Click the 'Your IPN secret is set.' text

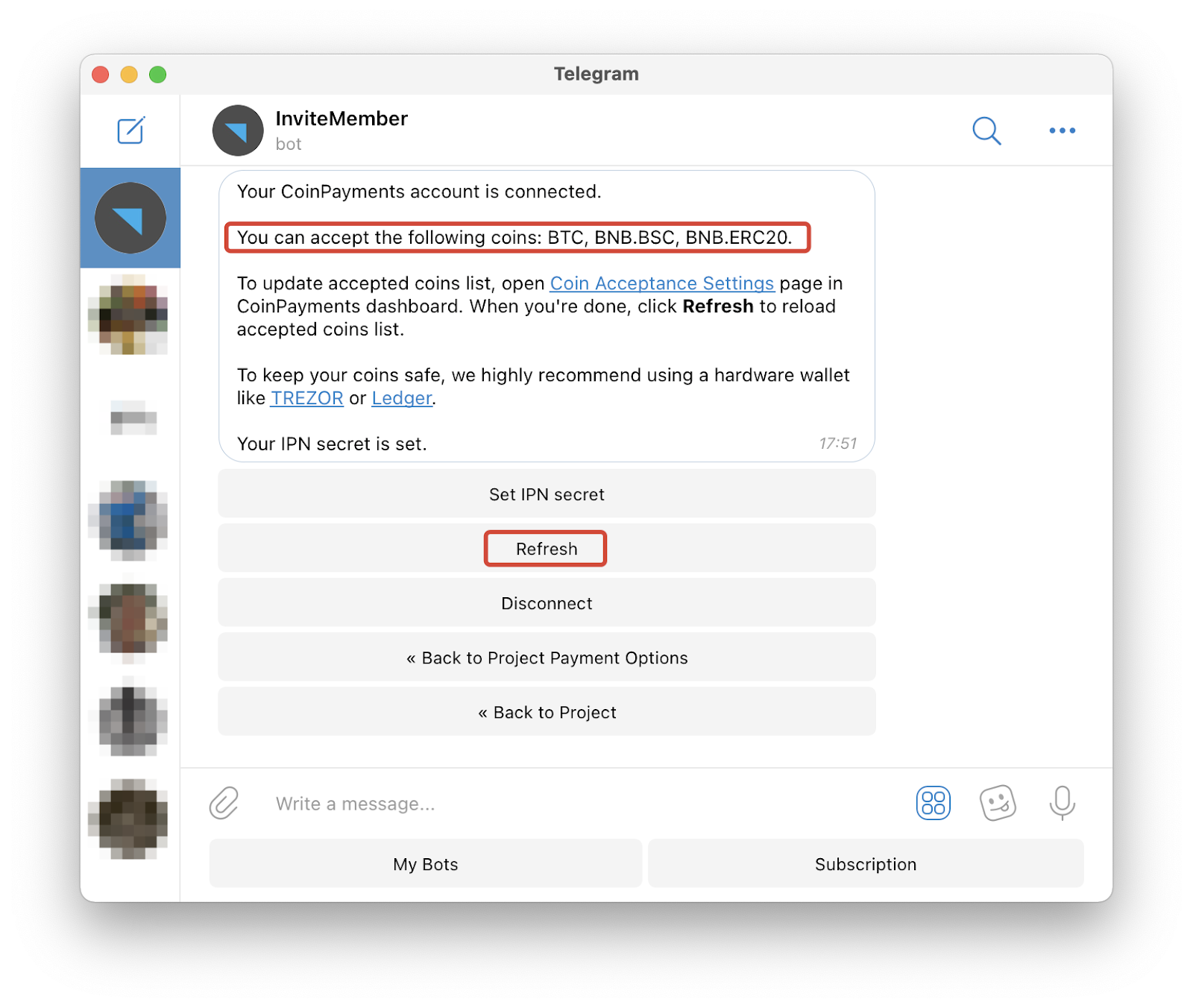click(x=332, y=444)
